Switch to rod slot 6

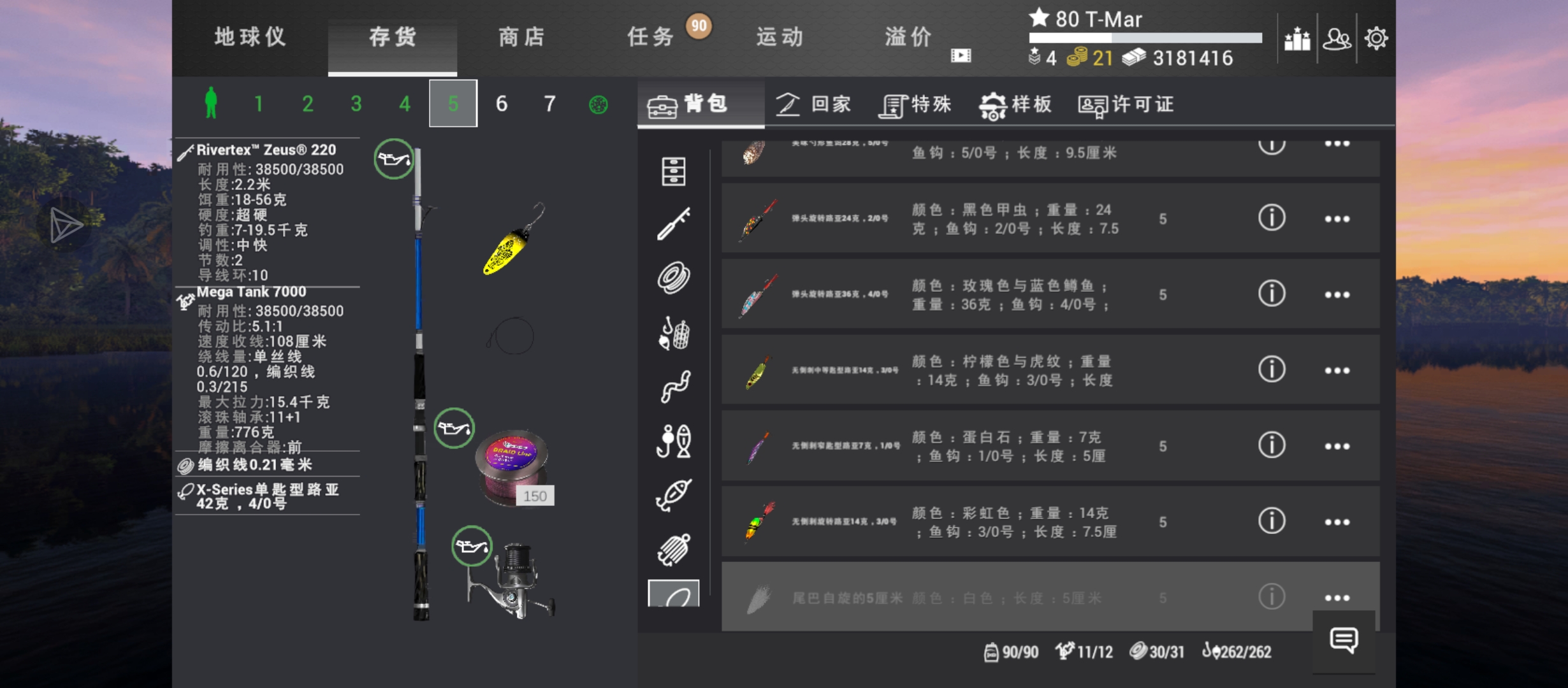click(x=502, y=103)
